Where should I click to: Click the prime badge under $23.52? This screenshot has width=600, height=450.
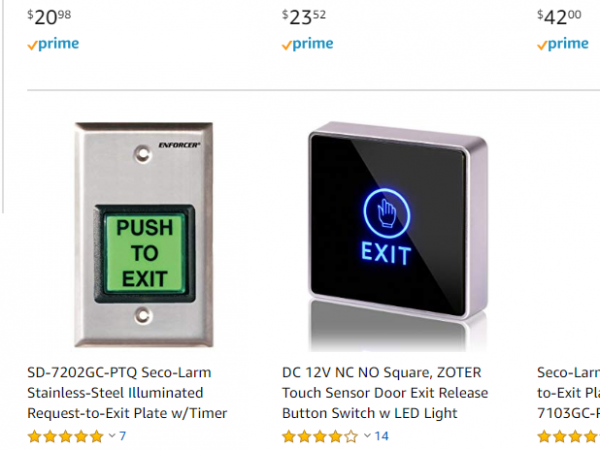308,44
